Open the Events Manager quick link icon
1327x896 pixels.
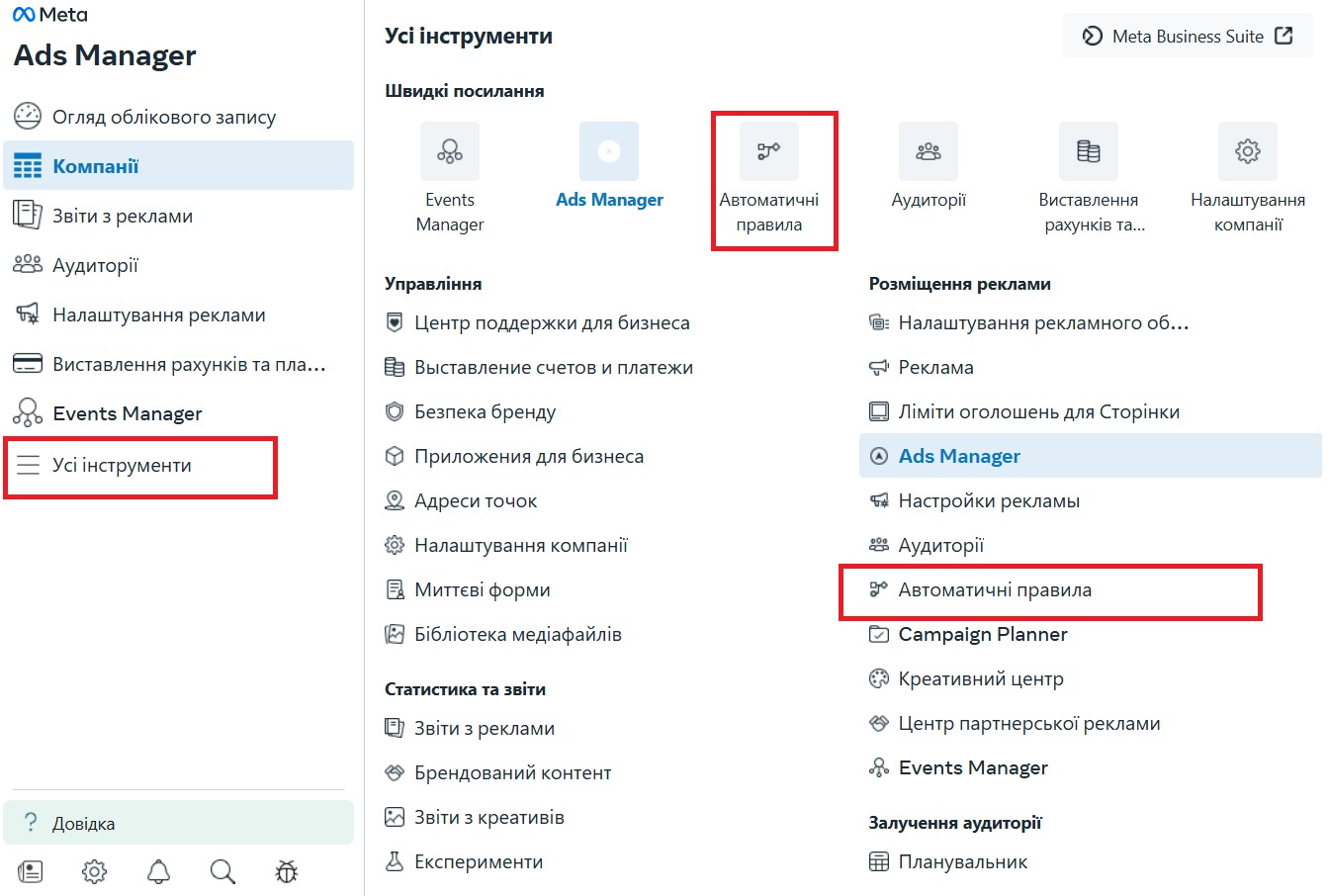(x=450, y=151)
